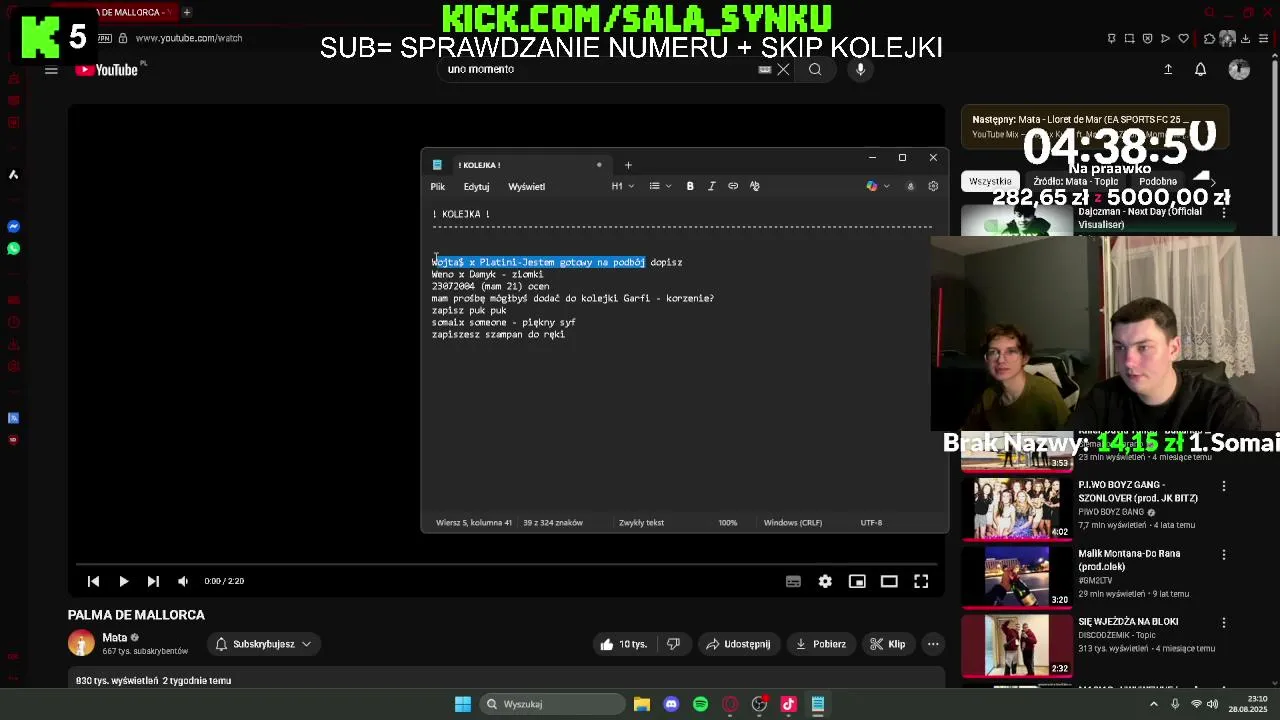Toggle bold formatting in Notepad

click(690, 186)
